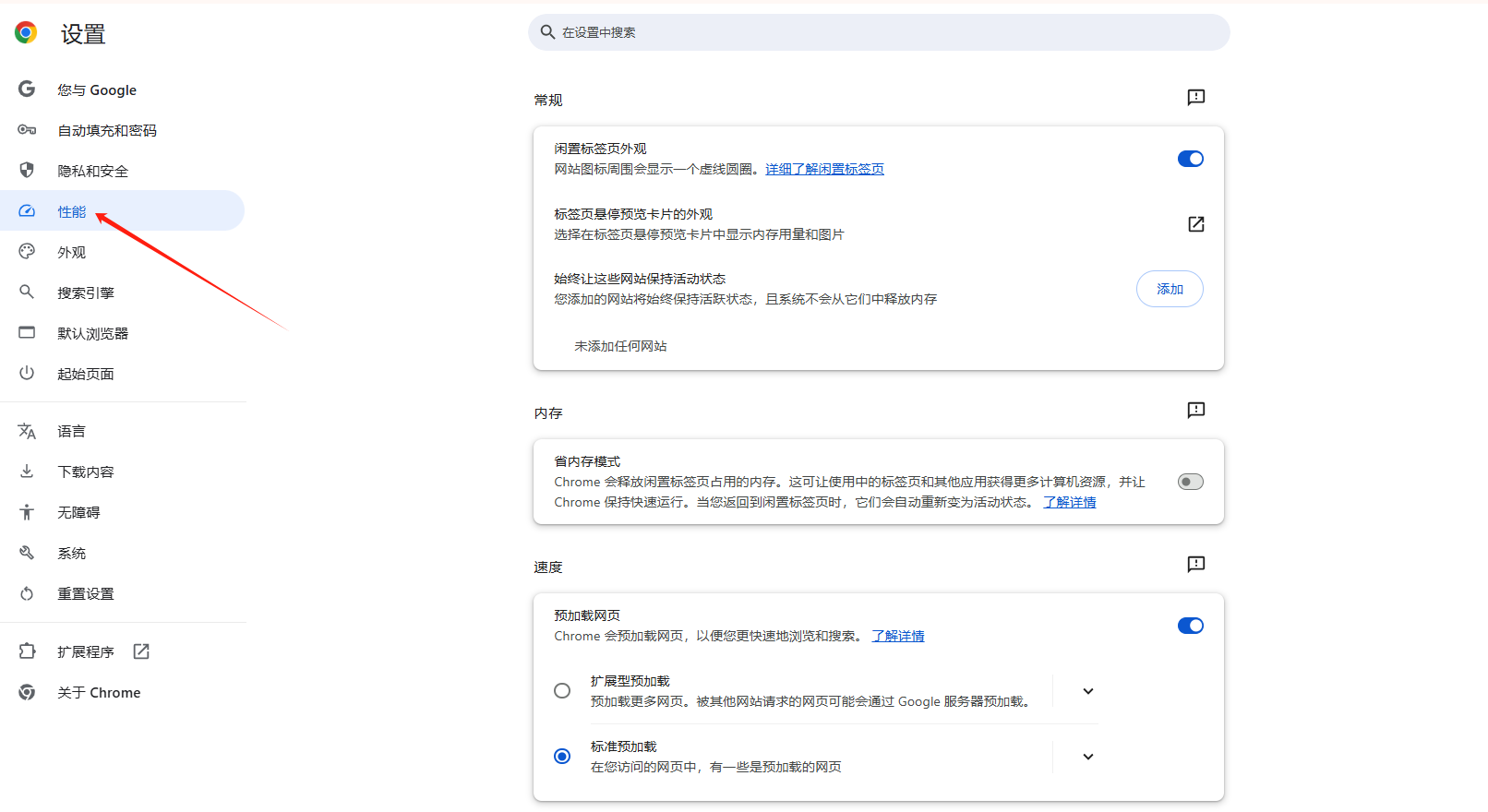Viewport: 1488px width, 812px height.
Task: Open 详细了解闲置标签页 link
Action: (x=824, y=169)
